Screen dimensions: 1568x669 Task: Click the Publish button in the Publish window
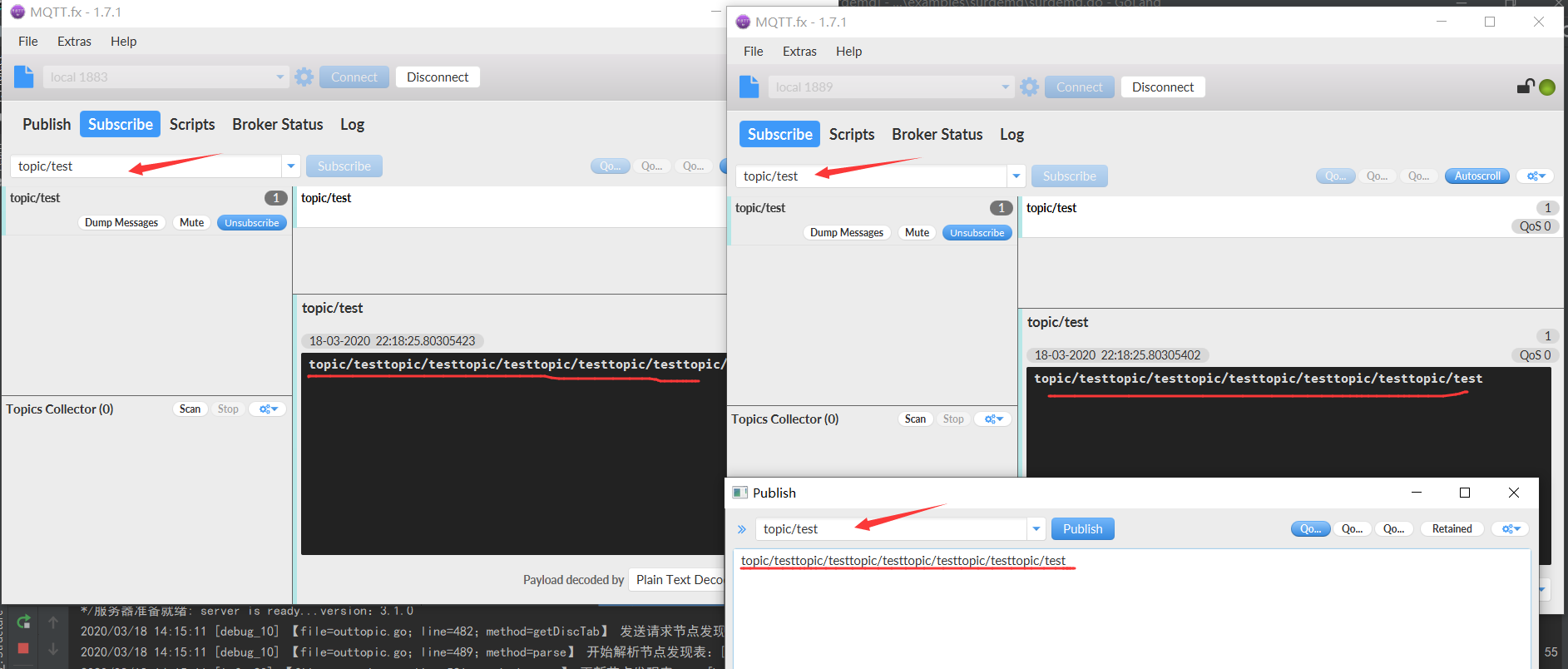(x=1083, y=529)
